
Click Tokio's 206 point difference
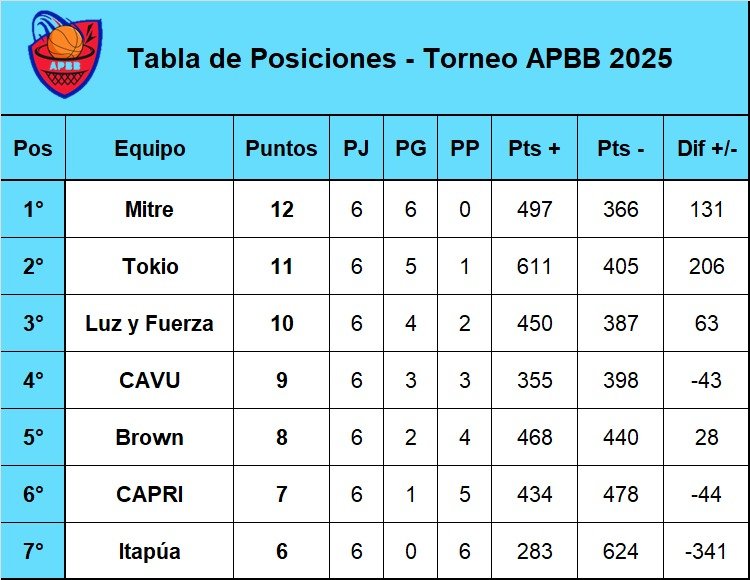click(x=706, y=267)
